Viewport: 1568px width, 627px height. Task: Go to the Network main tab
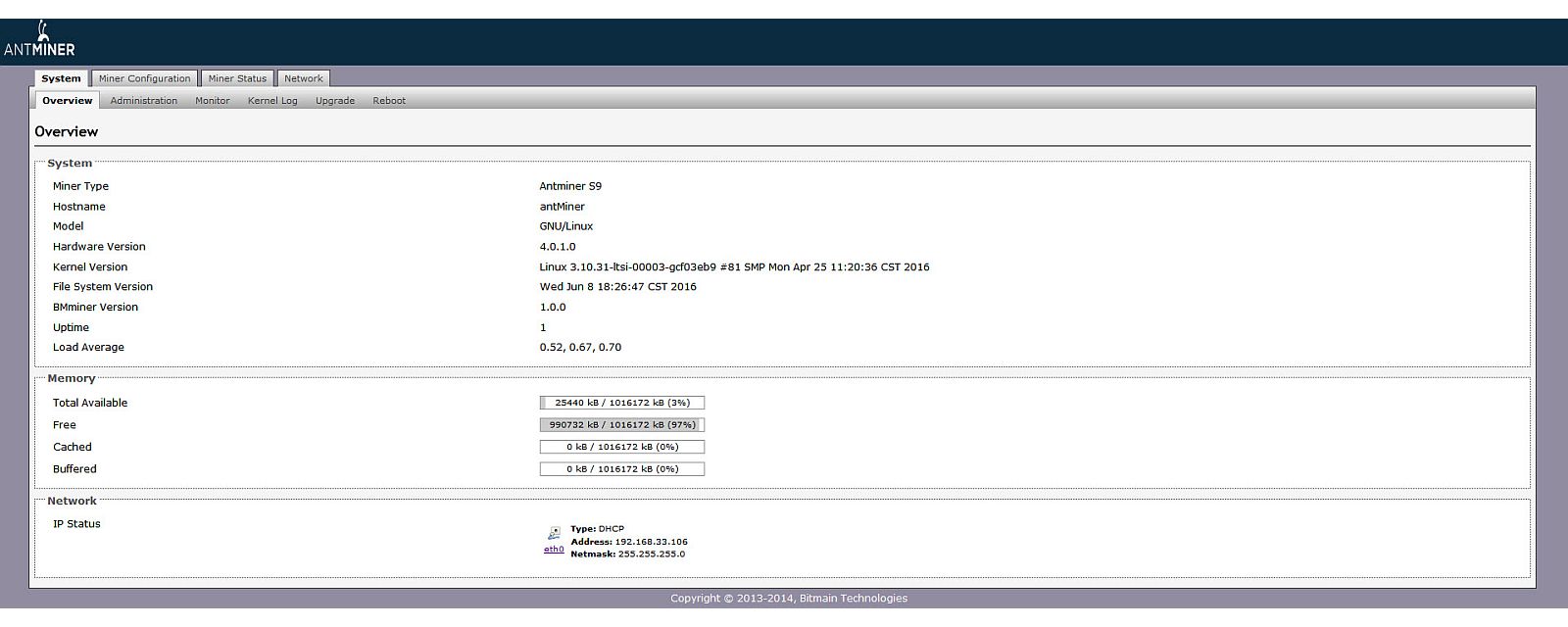[304, 78]
